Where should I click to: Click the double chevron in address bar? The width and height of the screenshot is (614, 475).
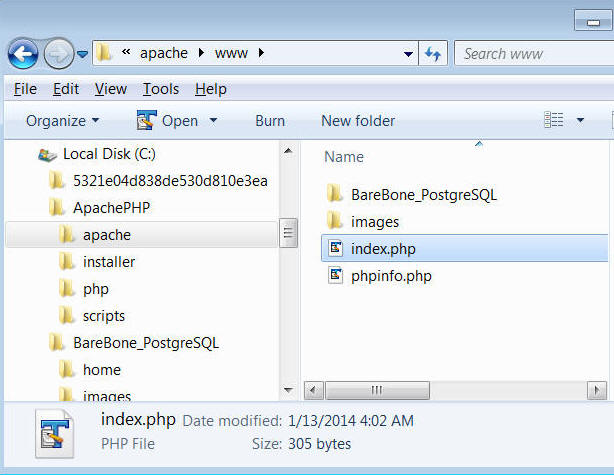click(126, 52)
